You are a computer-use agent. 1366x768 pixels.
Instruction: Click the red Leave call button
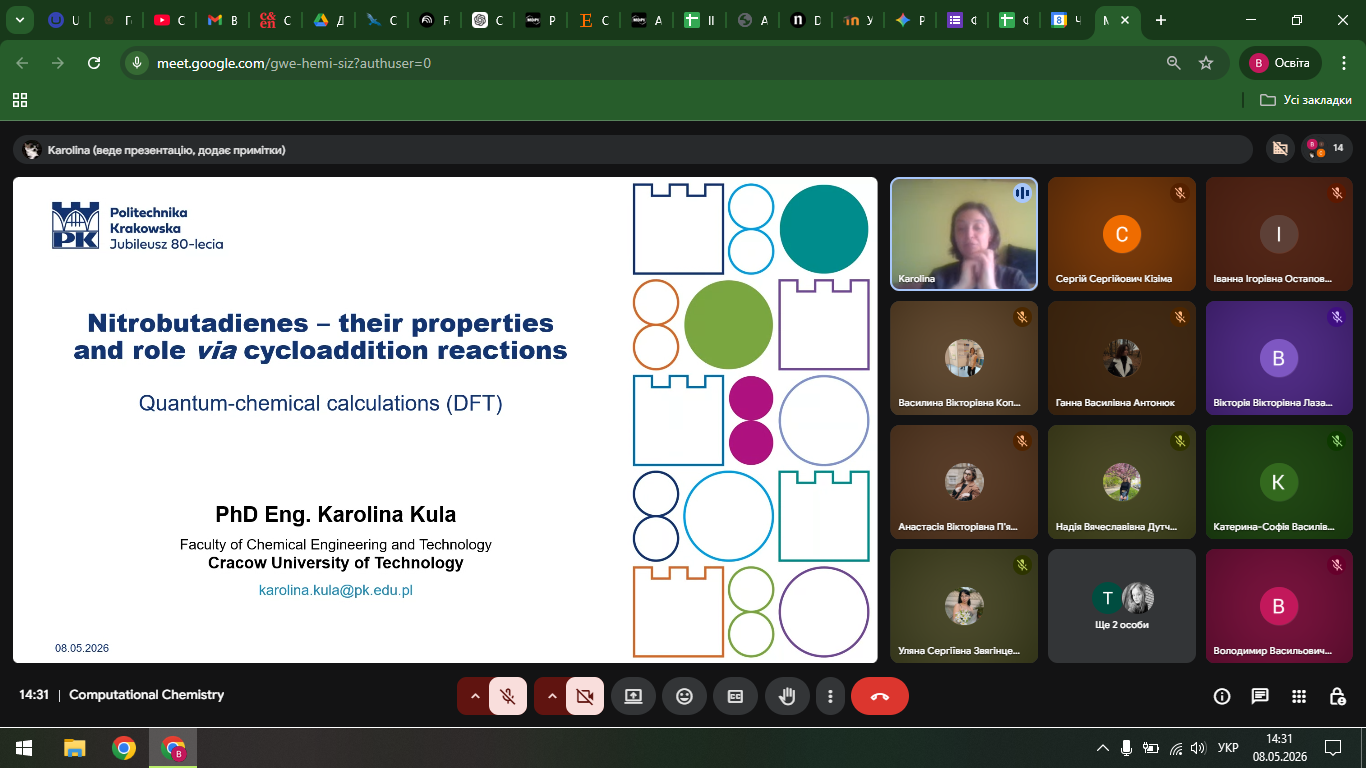coord(880,696)
